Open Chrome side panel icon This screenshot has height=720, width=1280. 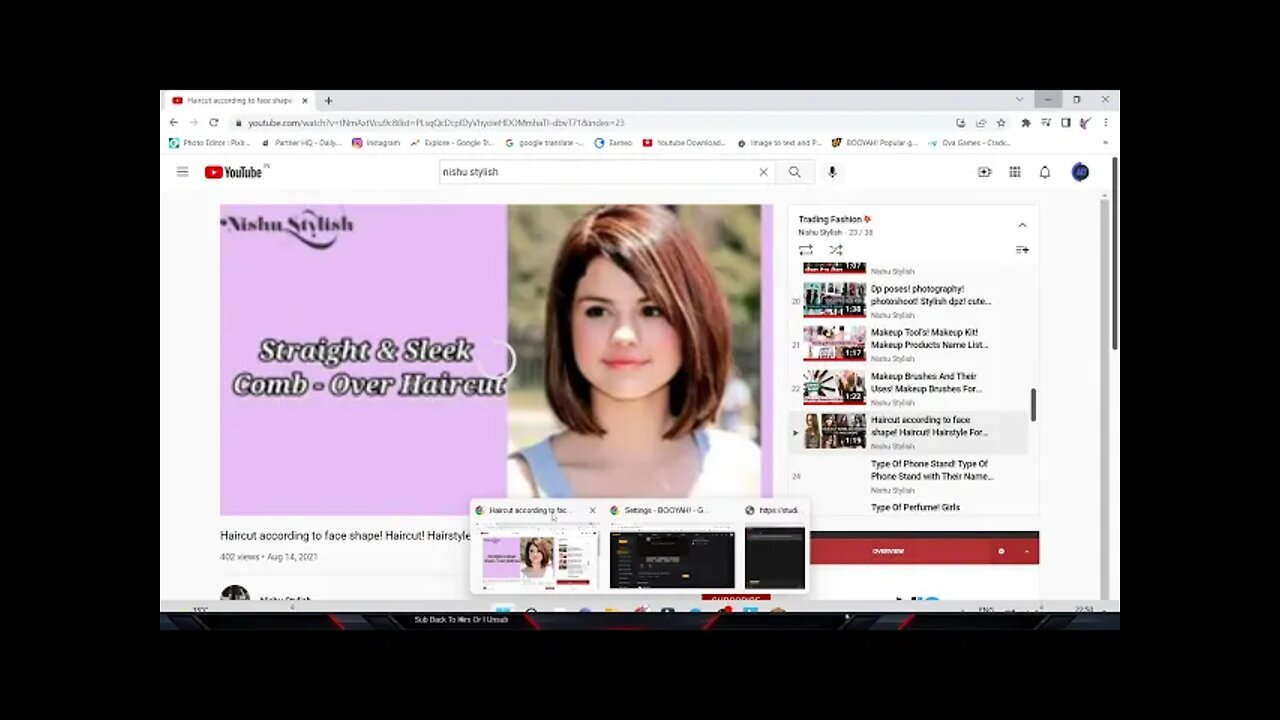click(1066, 123)
